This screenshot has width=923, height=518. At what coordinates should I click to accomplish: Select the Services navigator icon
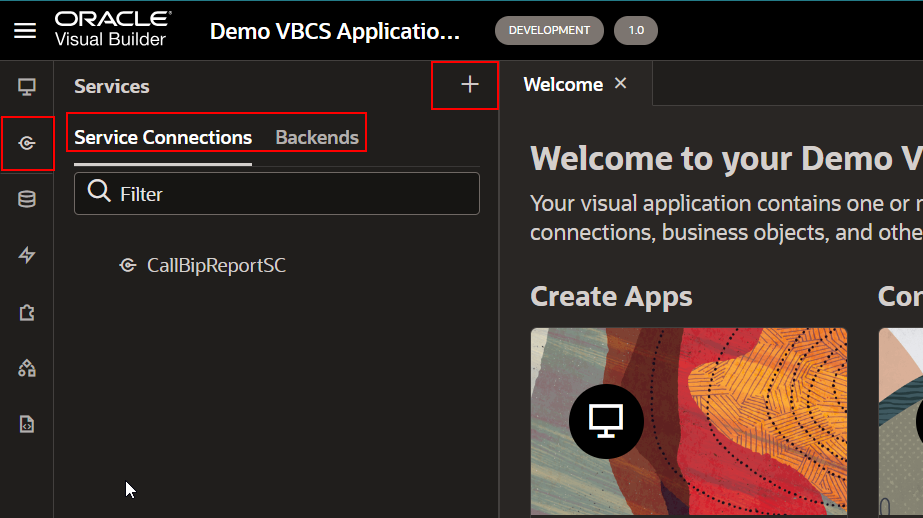pyautogui.click(x=26, y=143)
